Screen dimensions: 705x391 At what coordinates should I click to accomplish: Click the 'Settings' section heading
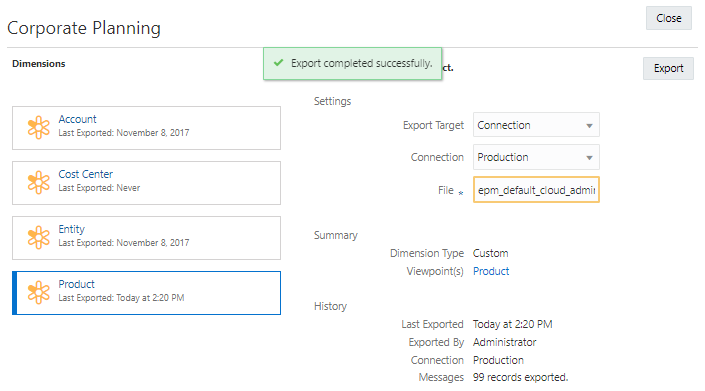[332, 102]
